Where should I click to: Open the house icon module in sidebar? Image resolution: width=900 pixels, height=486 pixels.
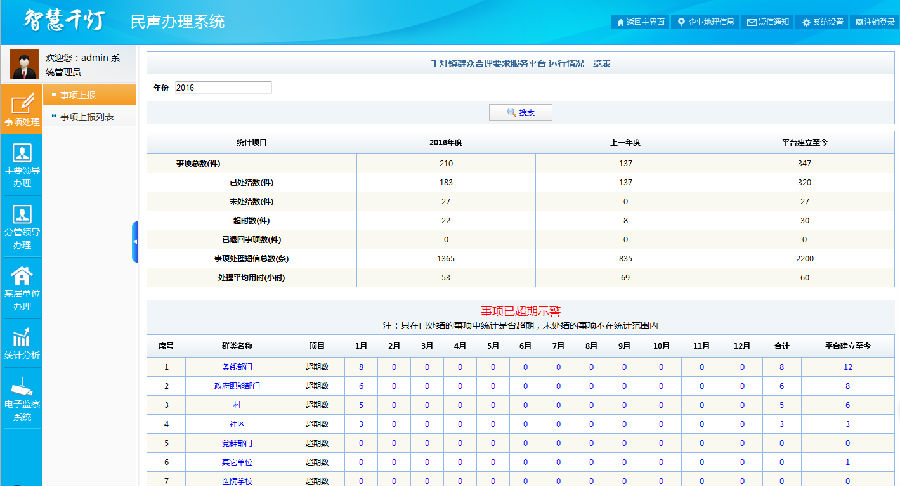(x=22, y=276)
